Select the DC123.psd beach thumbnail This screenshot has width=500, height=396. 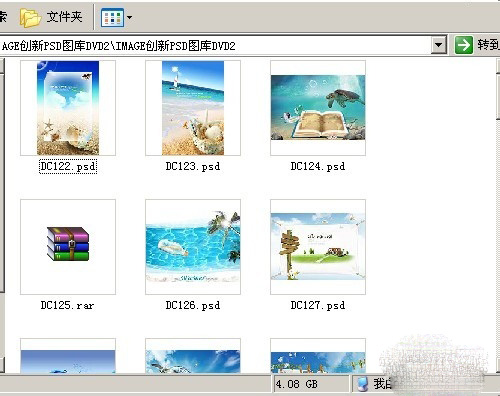point(193,108)
